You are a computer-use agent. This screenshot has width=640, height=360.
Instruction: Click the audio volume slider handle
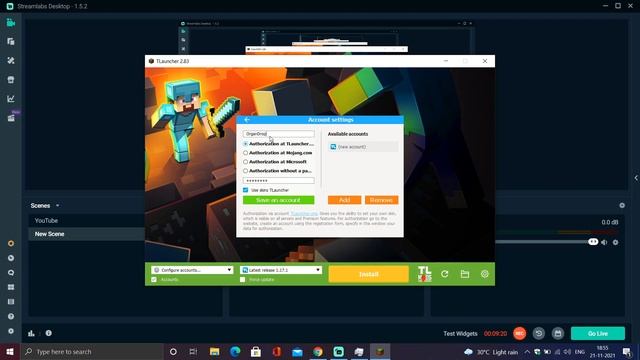pyautogui.click(x=593, y=242)
